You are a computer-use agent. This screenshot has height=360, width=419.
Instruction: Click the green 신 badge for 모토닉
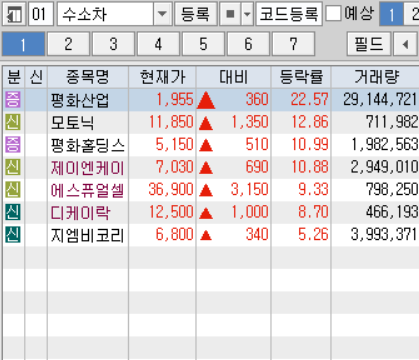(x=13, y=122)
